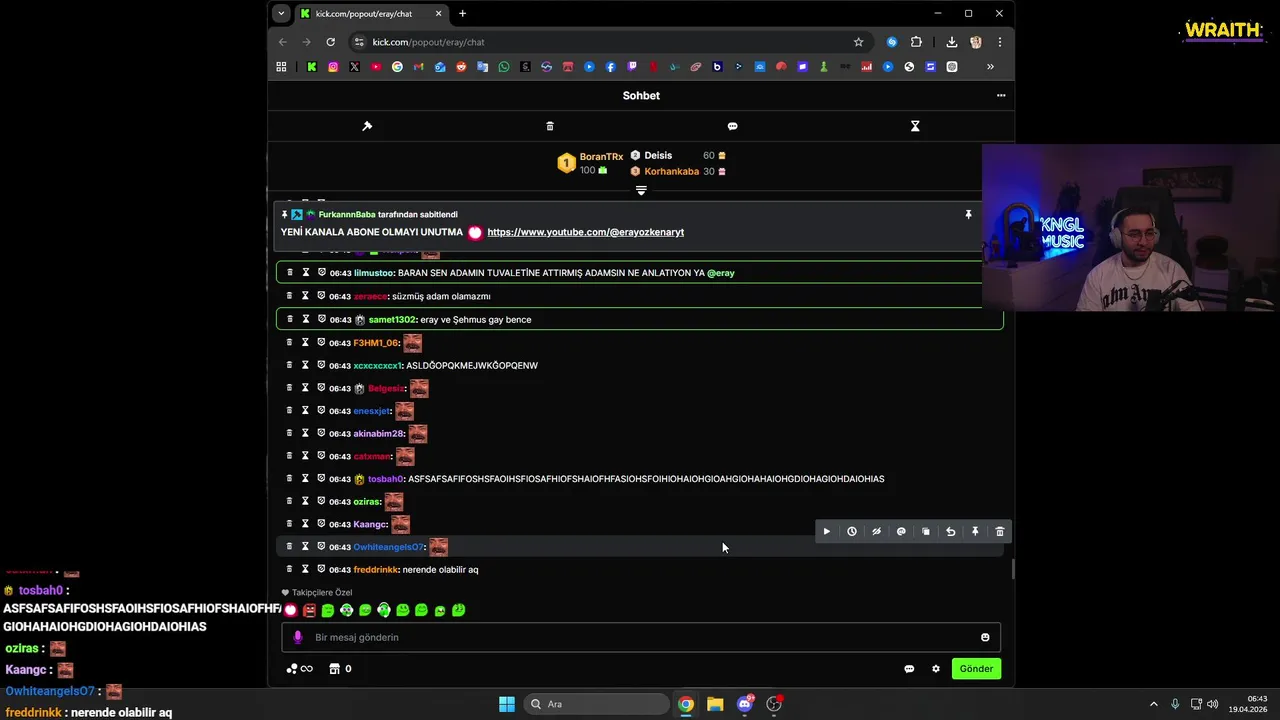Image resolution: width=1280 pixels, height=720 pixels.
Task: Click the @eray mention
Action: click(721, 273)
